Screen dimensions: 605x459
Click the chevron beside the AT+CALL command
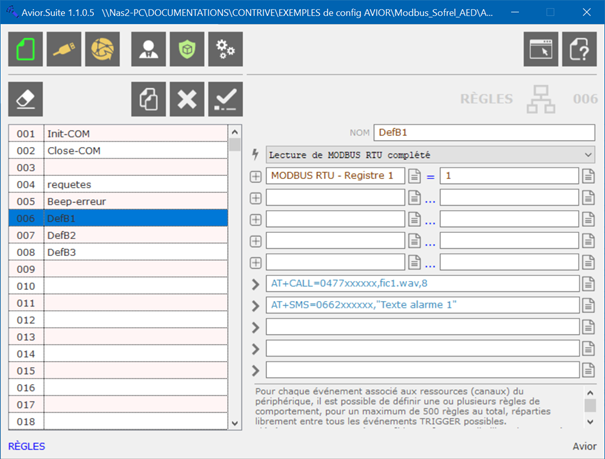[x=255, y=284]
